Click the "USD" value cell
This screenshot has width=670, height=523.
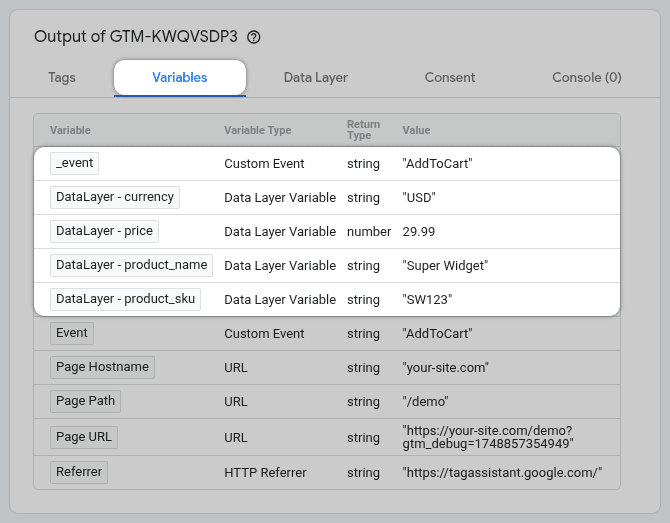click(419, 198)
